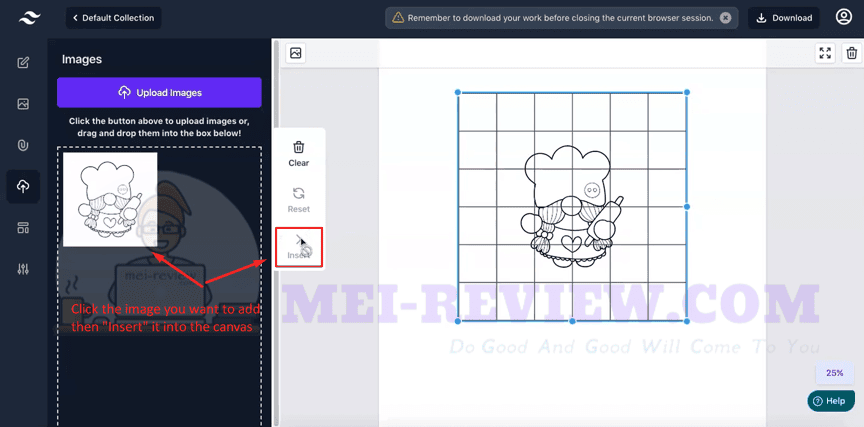The width and height of the screenshot is (864, 427).
Task: Click Reset in the upload toolbar
Action: coord(299,200)
